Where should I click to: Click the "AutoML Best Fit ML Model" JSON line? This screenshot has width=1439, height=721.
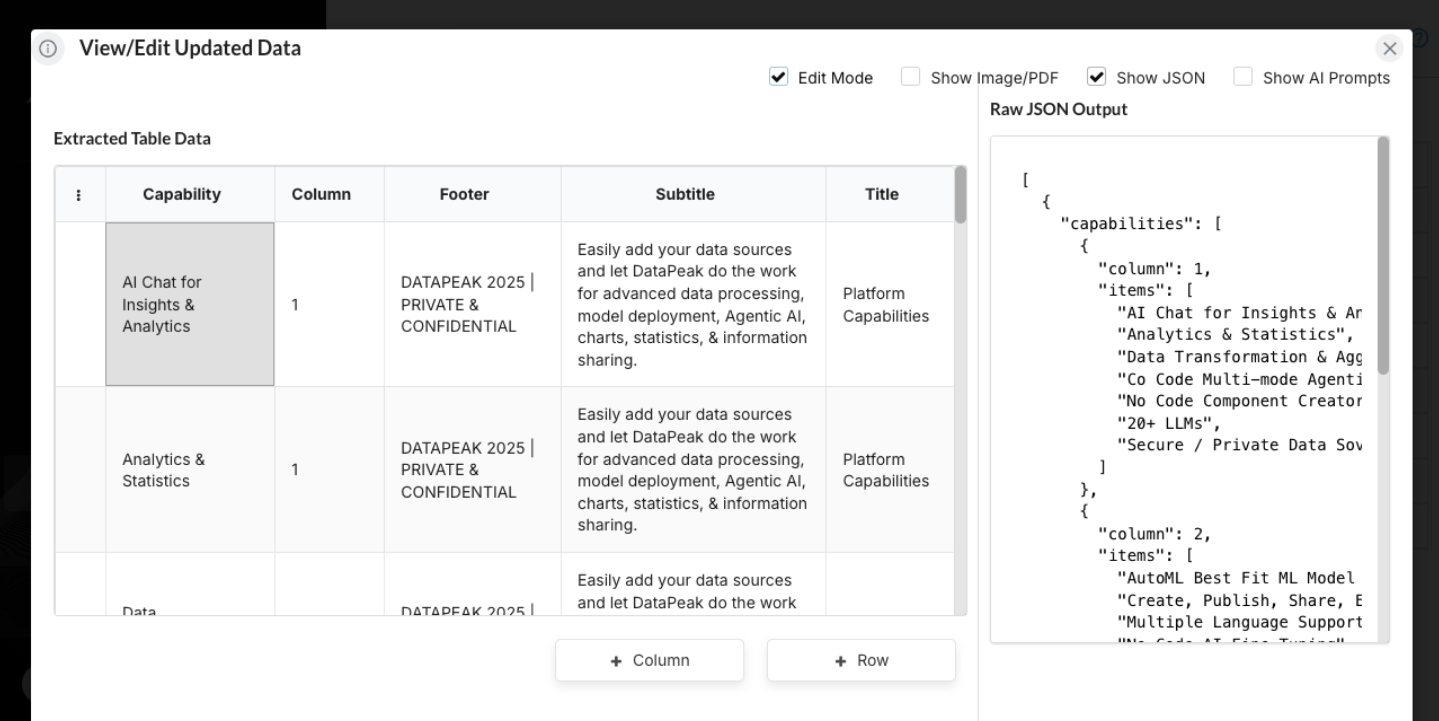pyautogui.click(x=1236, y=577)
